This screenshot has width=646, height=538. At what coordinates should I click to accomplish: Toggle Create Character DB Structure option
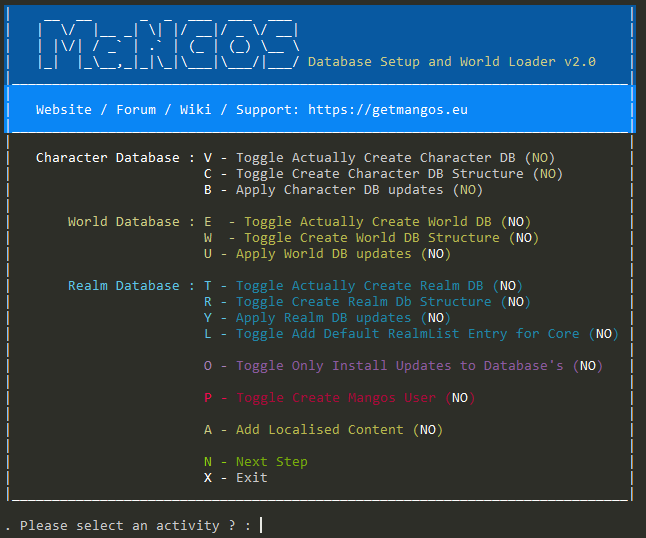(383, 174)
